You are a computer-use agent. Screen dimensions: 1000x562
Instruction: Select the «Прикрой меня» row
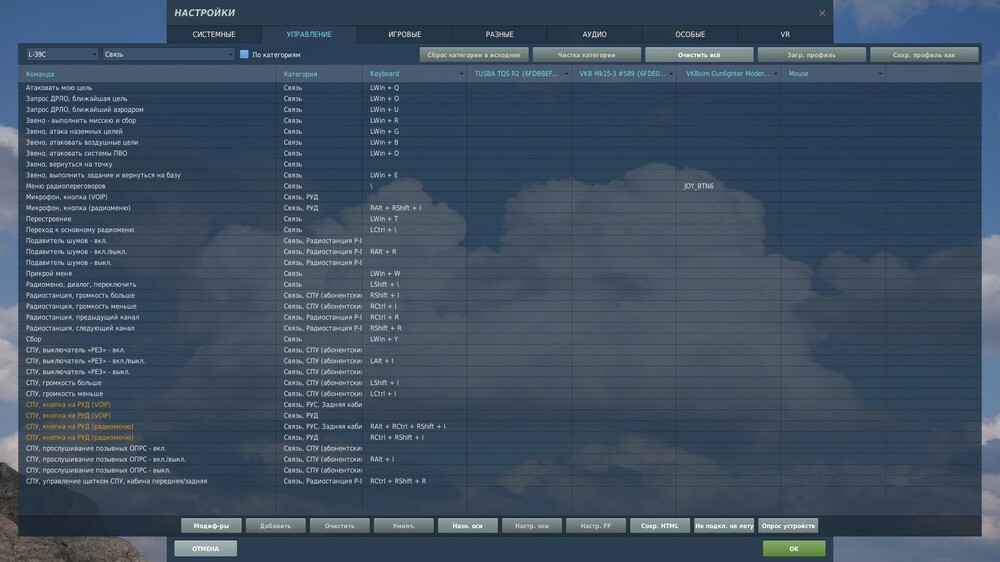500,273
